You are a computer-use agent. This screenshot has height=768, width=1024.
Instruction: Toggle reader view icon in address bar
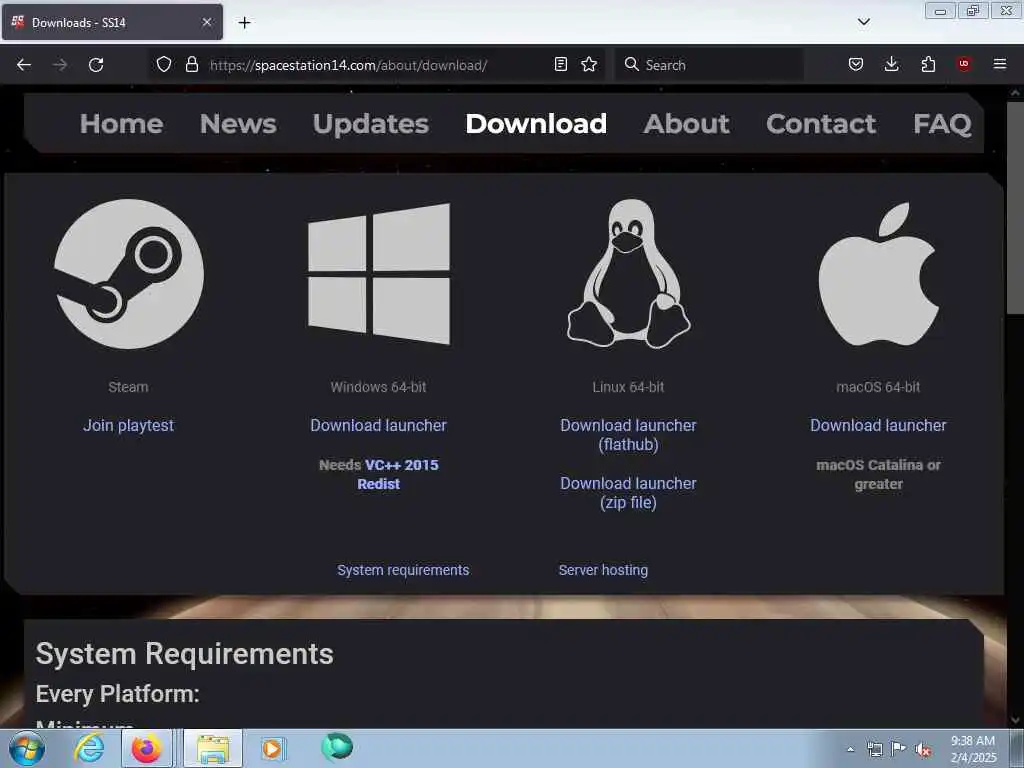560,64
